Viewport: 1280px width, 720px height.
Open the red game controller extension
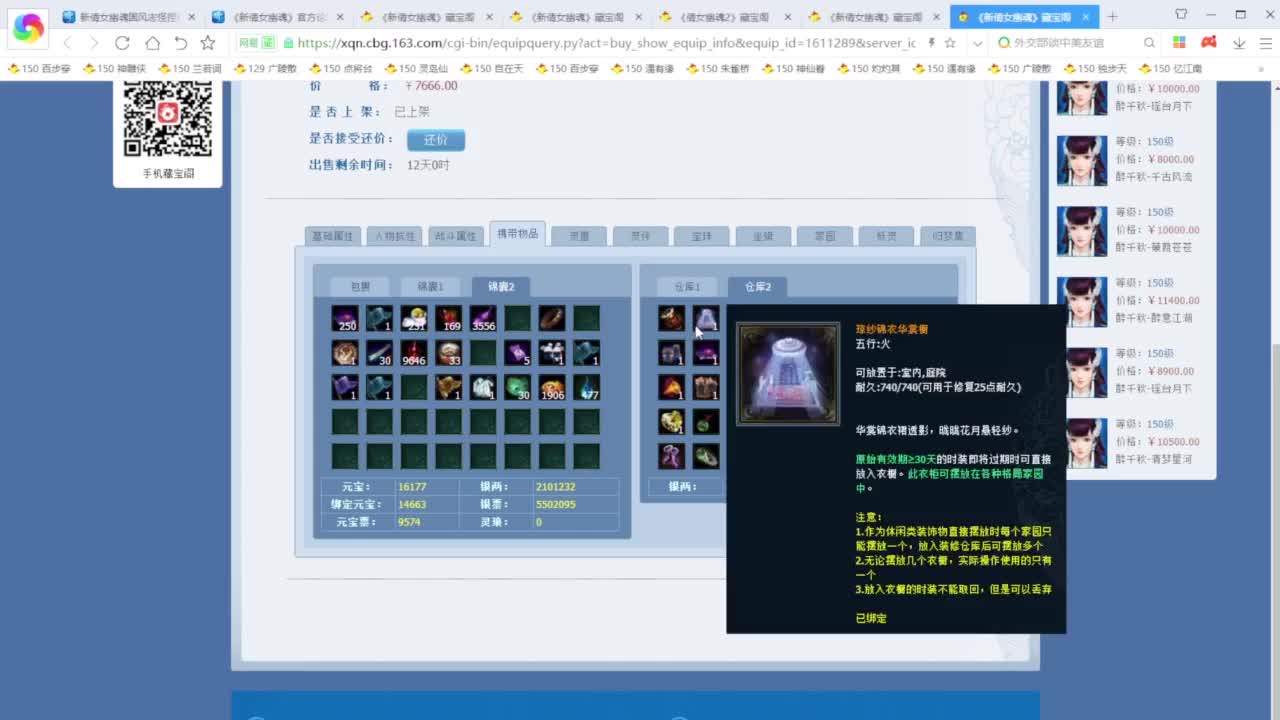(1209, 43)
